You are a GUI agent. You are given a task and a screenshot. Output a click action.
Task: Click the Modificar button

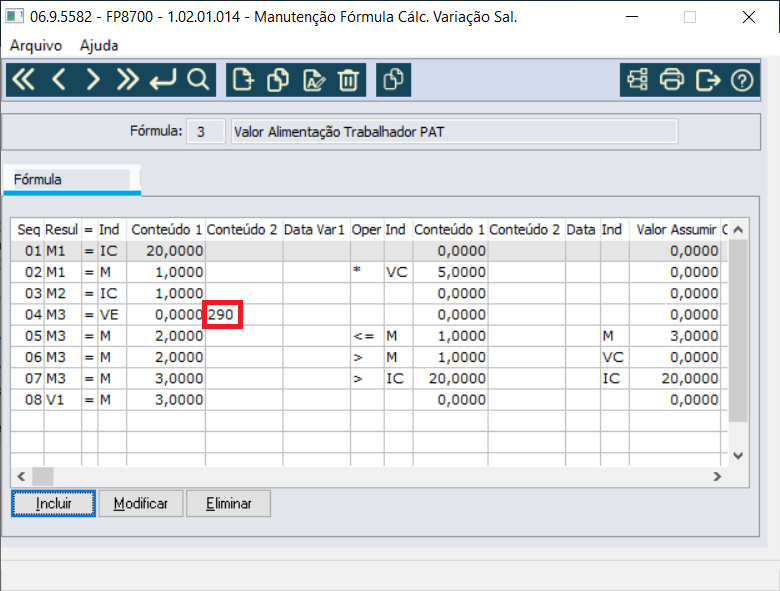coord(141,503)
